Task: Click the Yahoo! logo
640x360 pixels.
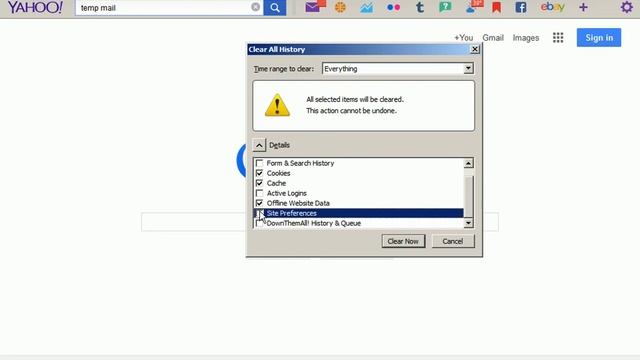Action: [x=36, y=7]
